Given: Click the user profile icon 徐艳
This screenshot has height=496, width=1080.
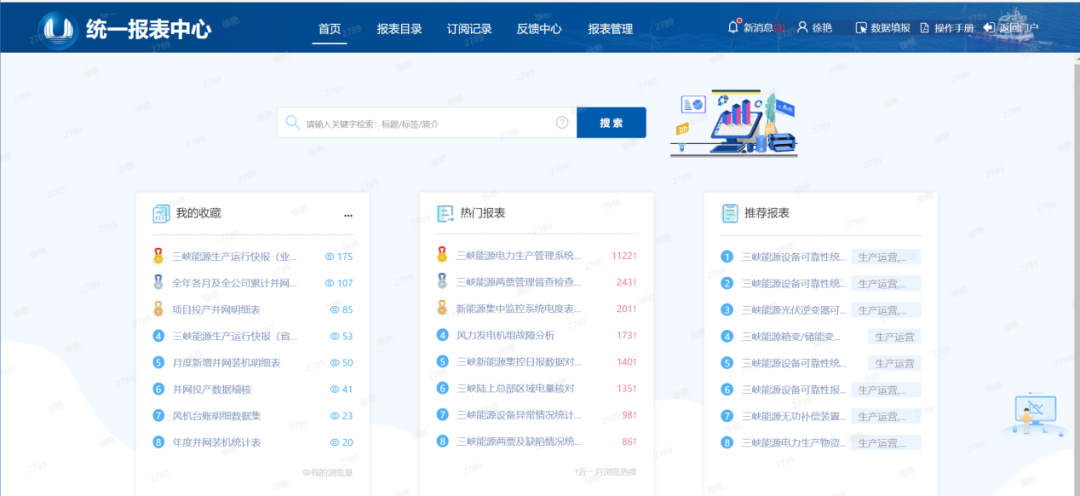Looking at the screenshot, I should pos(802,27).
